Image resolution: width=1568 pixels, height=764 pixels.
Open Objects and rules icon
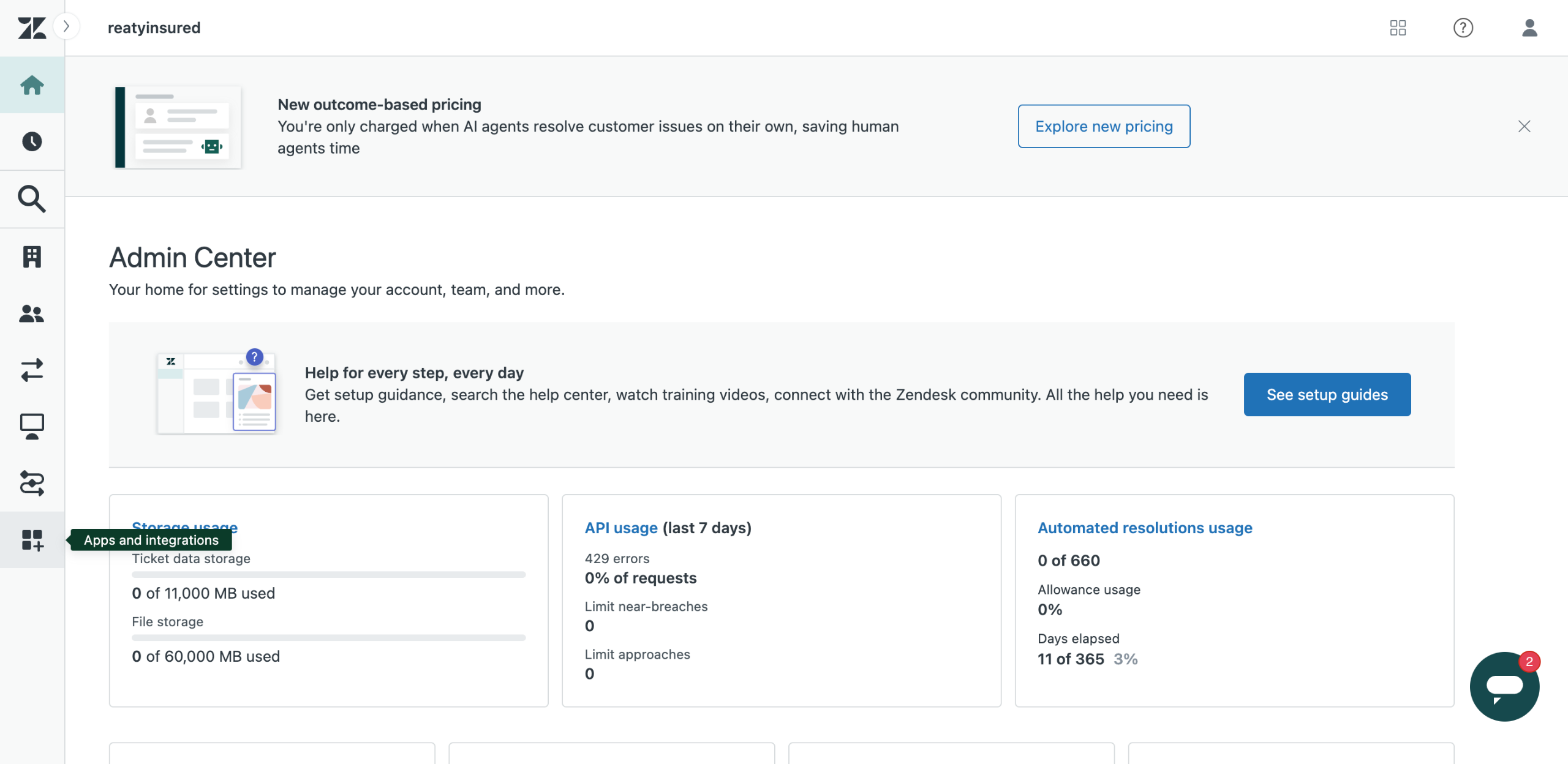tap(32, 483)
